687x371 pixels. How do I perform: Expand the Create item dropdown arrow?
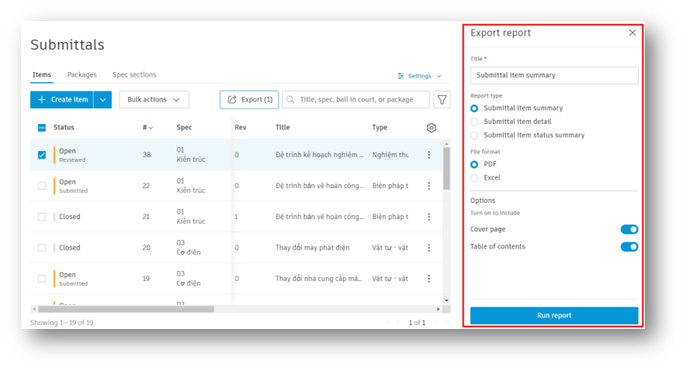click(103, 100)
